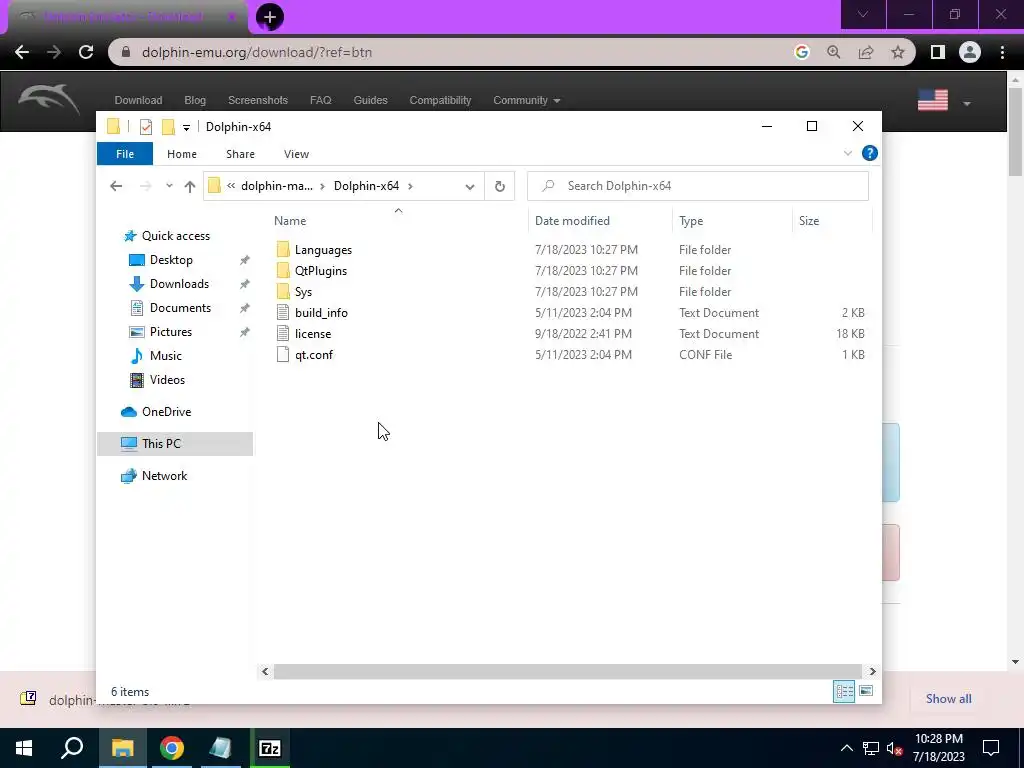Screen dimensions: 1024x768
Task: Select Downloads in Quick access
Action: (179, 284)
